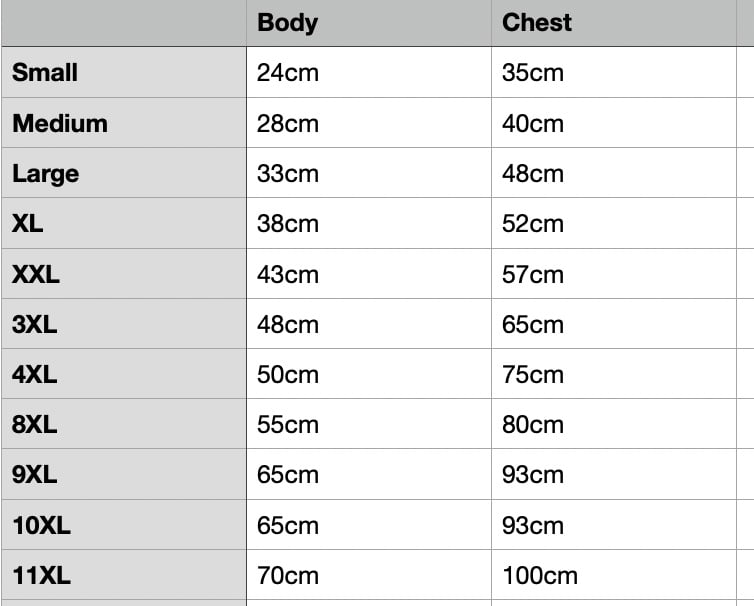Select the Large row header cell
This screenshot has height=606, width=754.
[x=124, y=174]
